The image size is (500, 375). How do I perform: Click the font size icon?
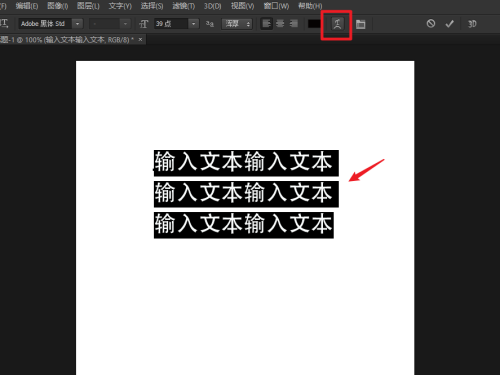[x=144, y=24]
